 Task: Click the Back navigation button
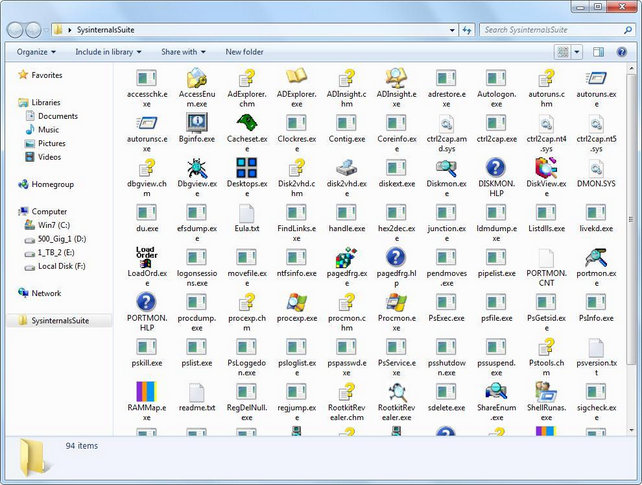tap(15, 30)
